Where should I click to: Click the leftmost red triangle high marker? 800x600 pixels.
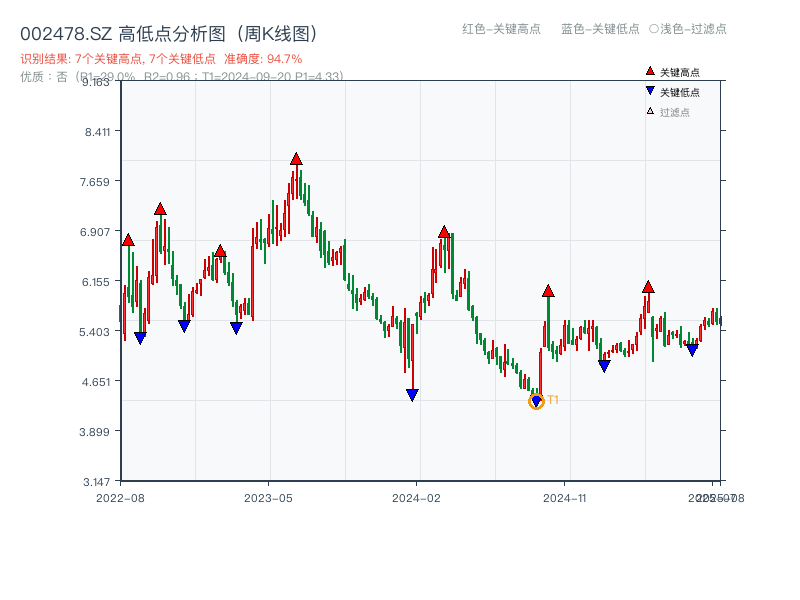click(128, 240)
